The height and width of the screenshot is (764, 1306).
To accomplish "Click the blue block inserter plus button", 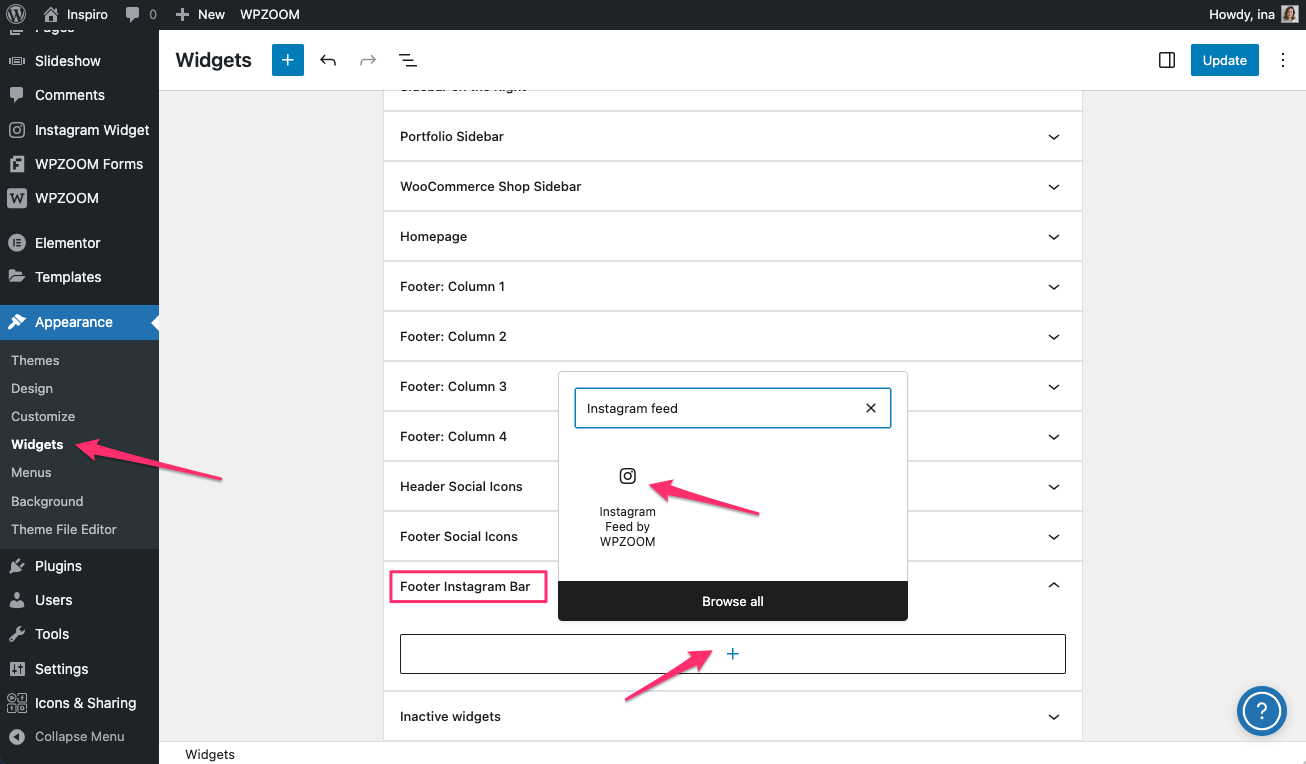I will 288,60.
